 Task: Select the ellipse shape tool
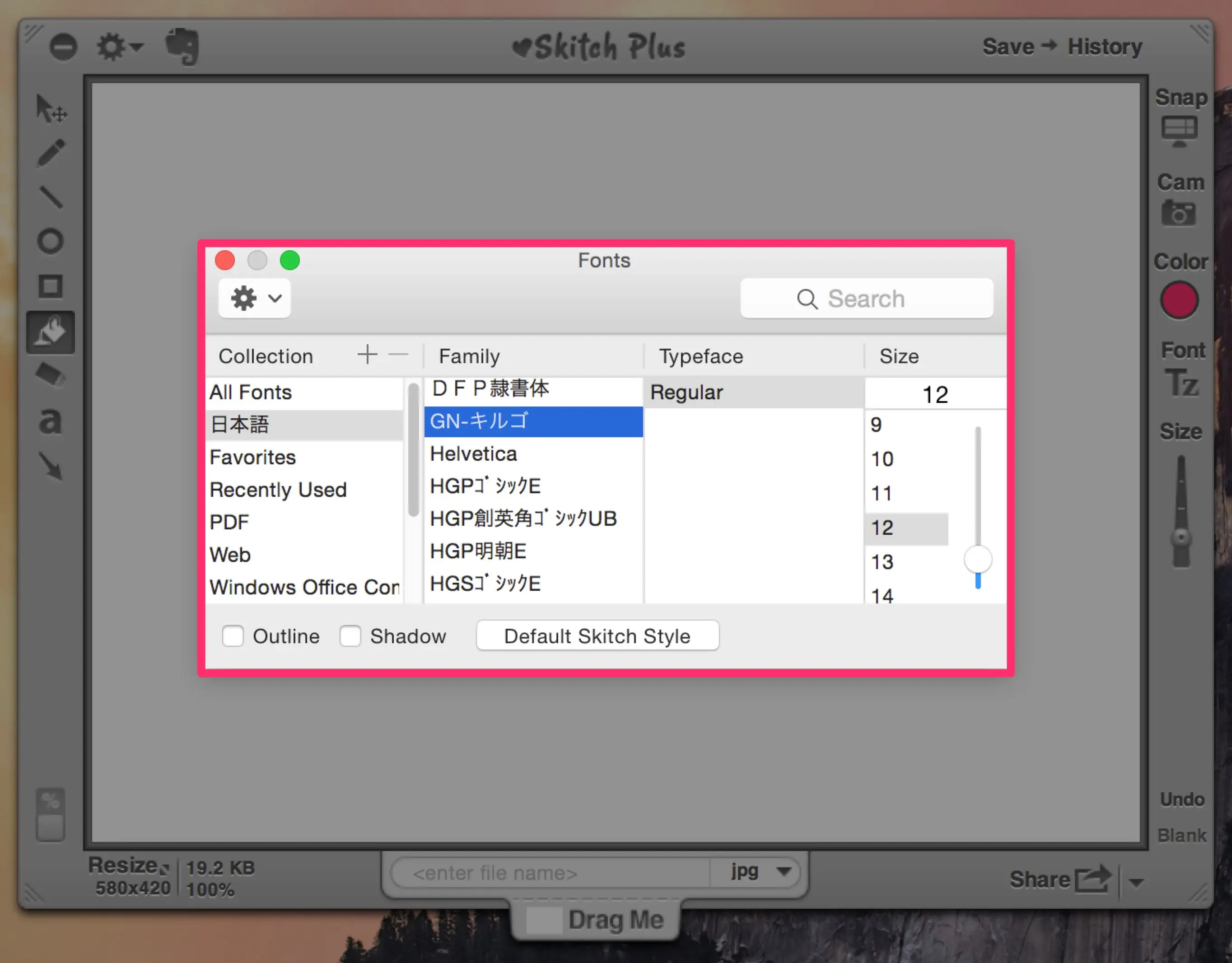coord(51,242)
